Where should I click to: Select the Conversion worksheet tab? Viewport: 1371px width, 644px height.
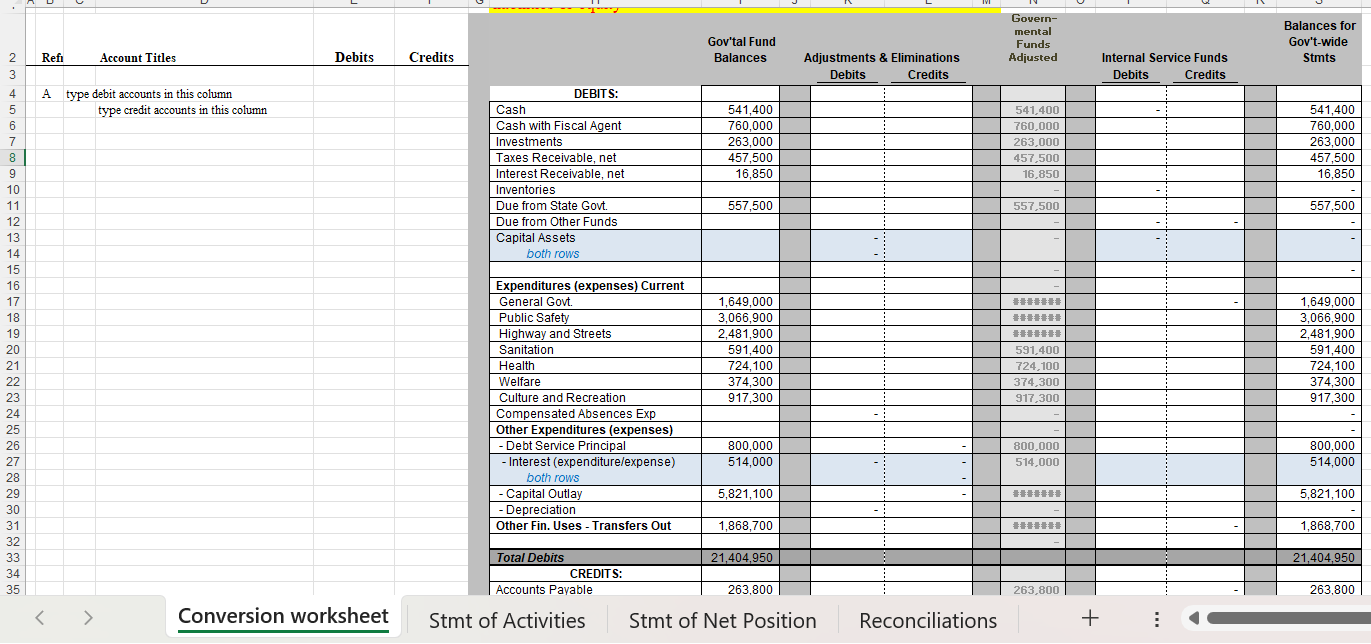(x=283, y=618)
